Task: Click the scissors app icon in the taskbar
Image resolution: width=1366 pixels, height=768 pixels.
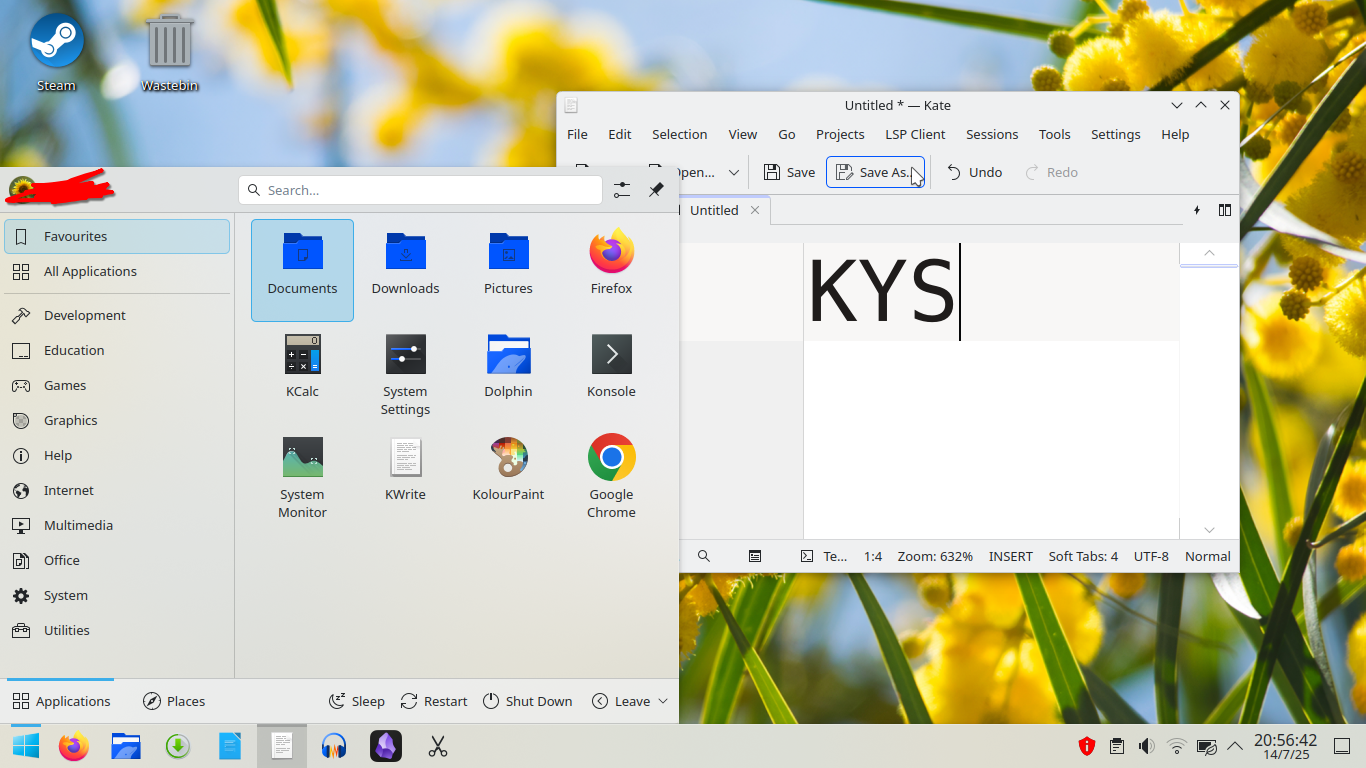Action: click(x=437, y=746)
